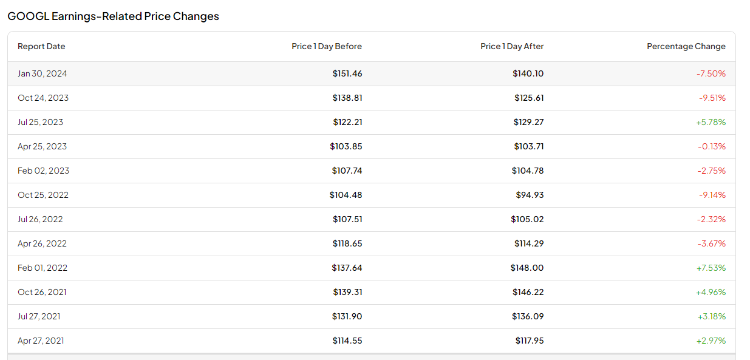
Task: Click the Percentage Change column header
Action: [x=686, y=46]
